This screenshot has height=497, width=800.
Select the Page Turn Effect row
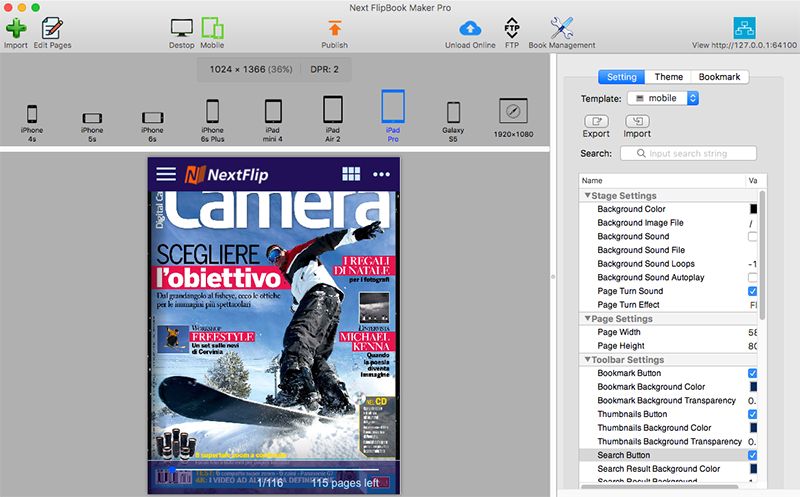pos(668,305)
